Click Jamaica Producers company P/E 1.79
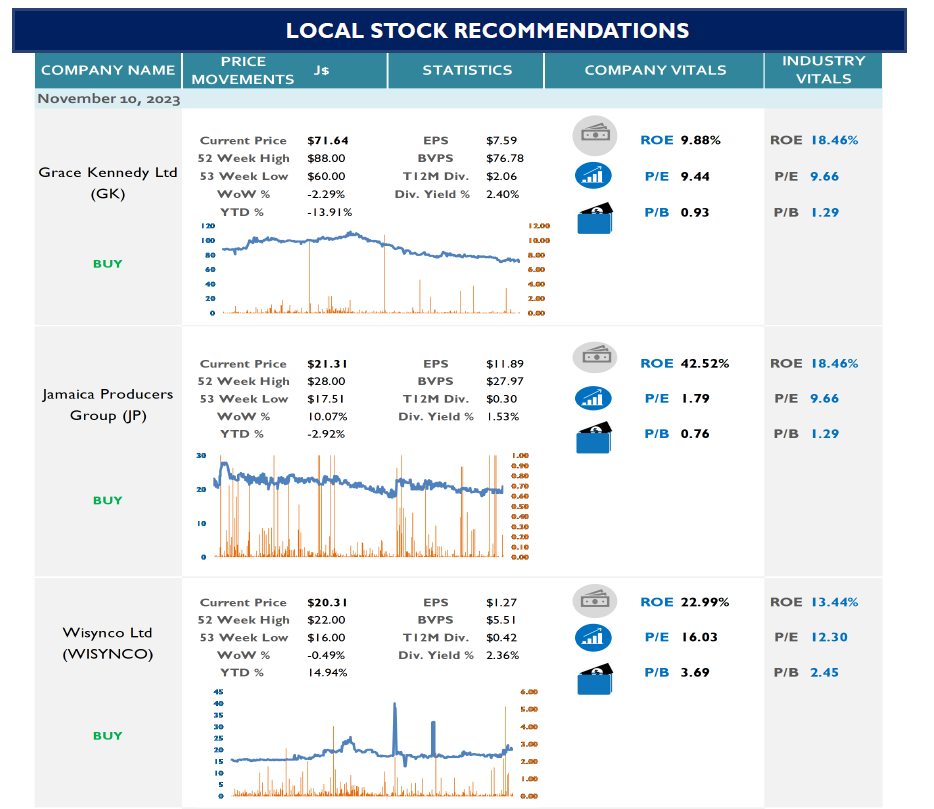The width and height of the screenshot is (934, 809). (695, 399)
